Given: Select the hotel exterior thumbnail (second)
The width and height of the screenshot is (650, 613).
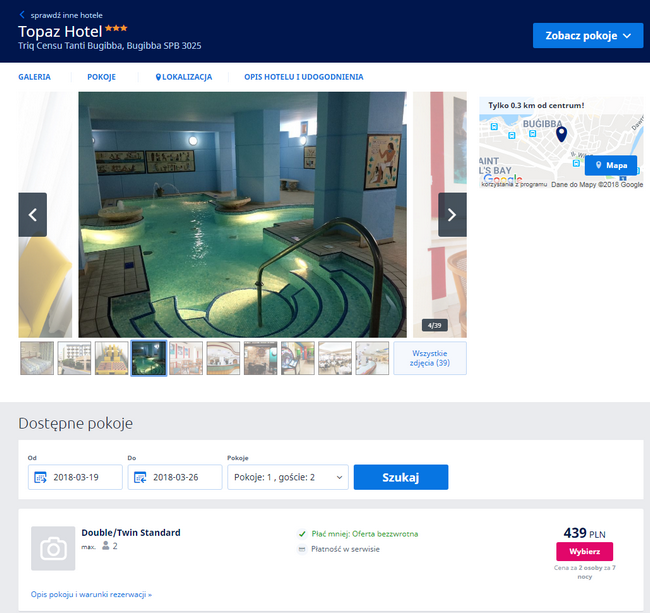Looking at the screenshot, I should (74, 358).
